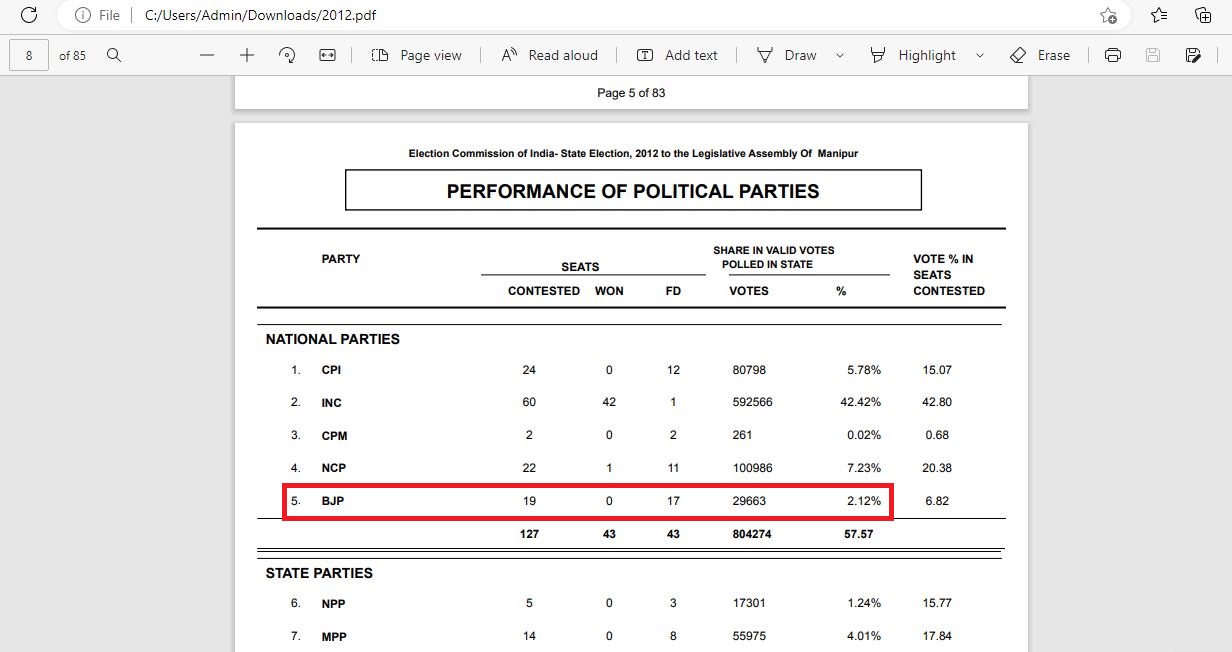Rotate the PDF page

[x=287, y=55]
